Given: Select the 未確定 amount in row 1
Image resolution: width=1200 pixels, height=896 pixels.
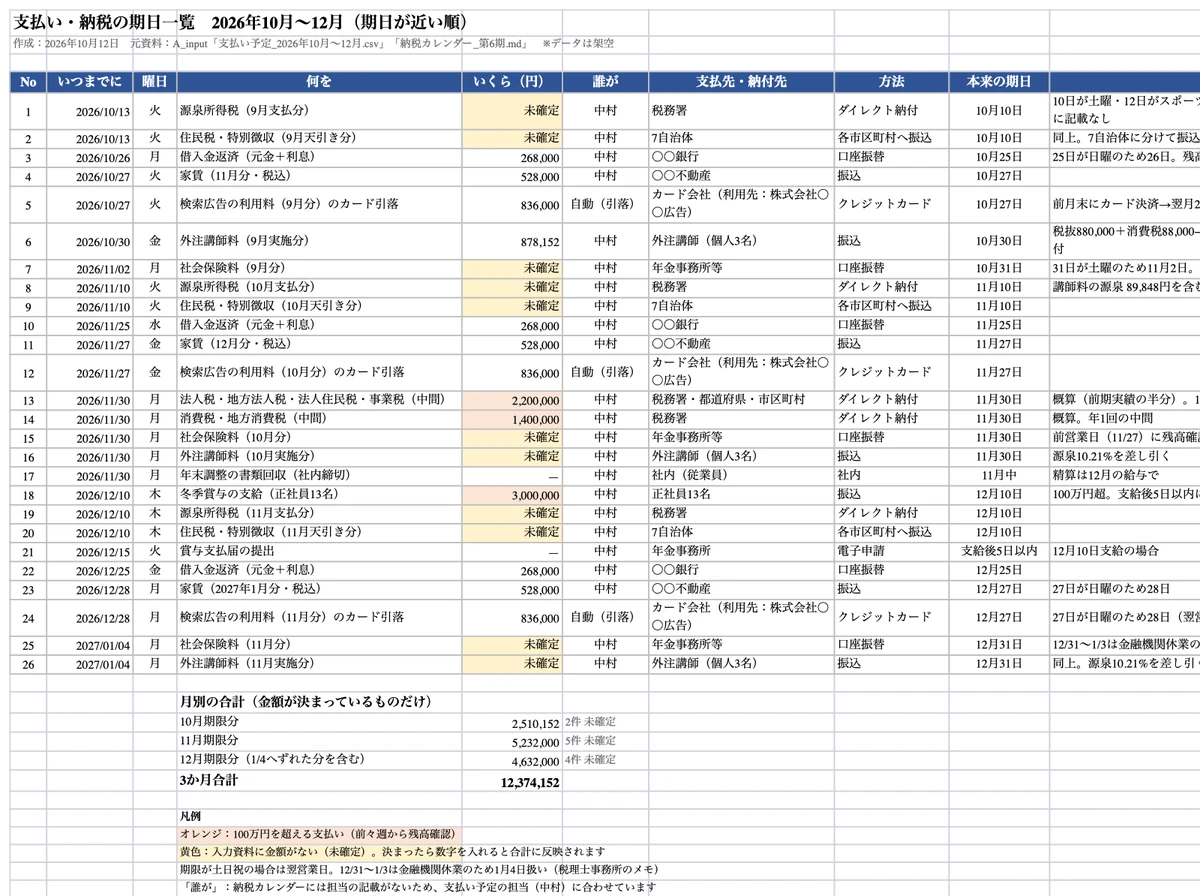Looking at the screenshot, I should click(513, 112).
